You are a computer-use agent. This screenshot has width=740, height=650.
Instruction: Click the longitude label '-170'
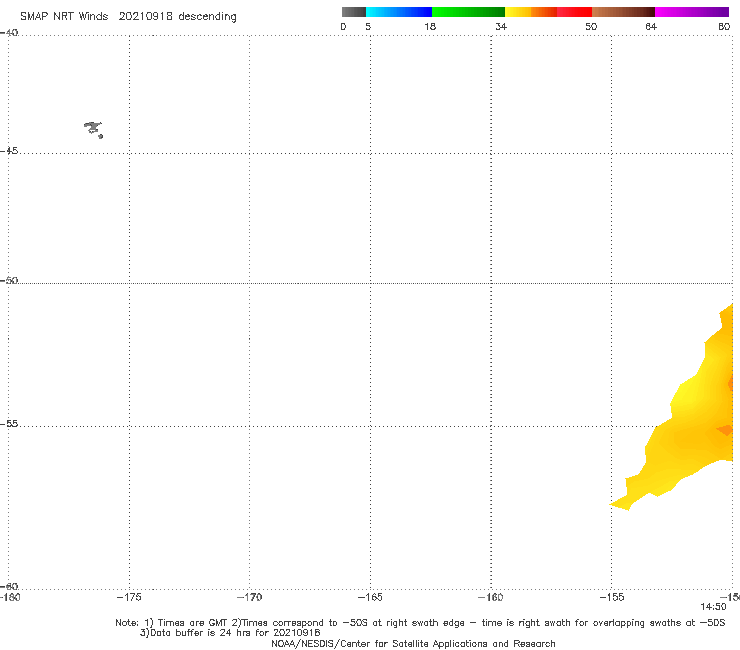[249, 597]
